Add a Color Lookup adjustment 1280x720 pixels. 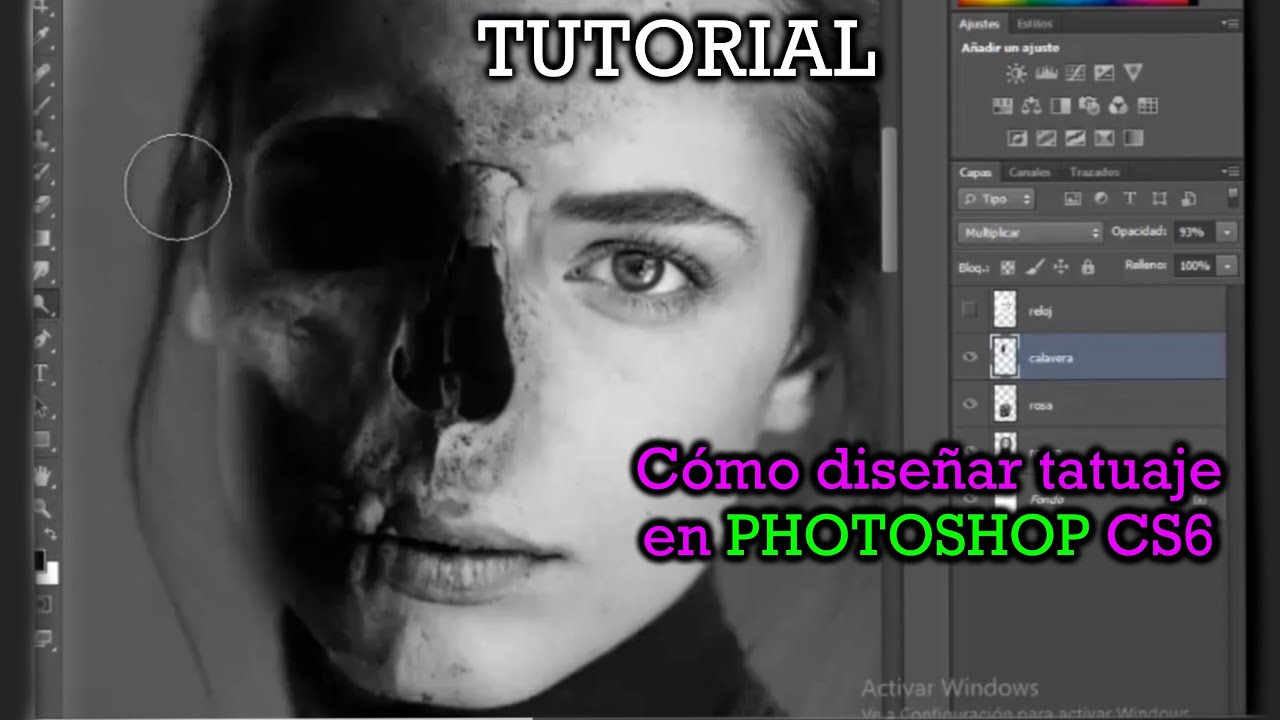[1148, 105]
